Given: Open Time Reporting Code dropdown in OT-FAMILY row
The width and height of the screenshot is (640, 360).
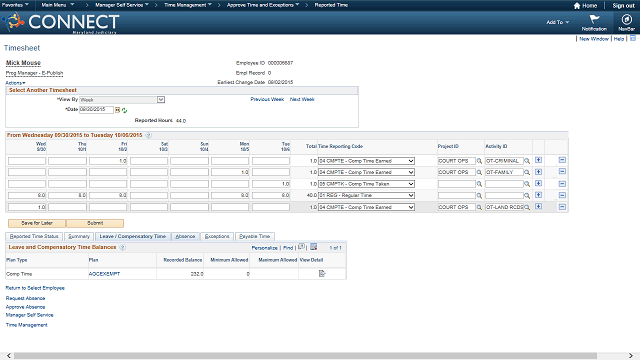Looking at the screenshot, I should (366, 172).
